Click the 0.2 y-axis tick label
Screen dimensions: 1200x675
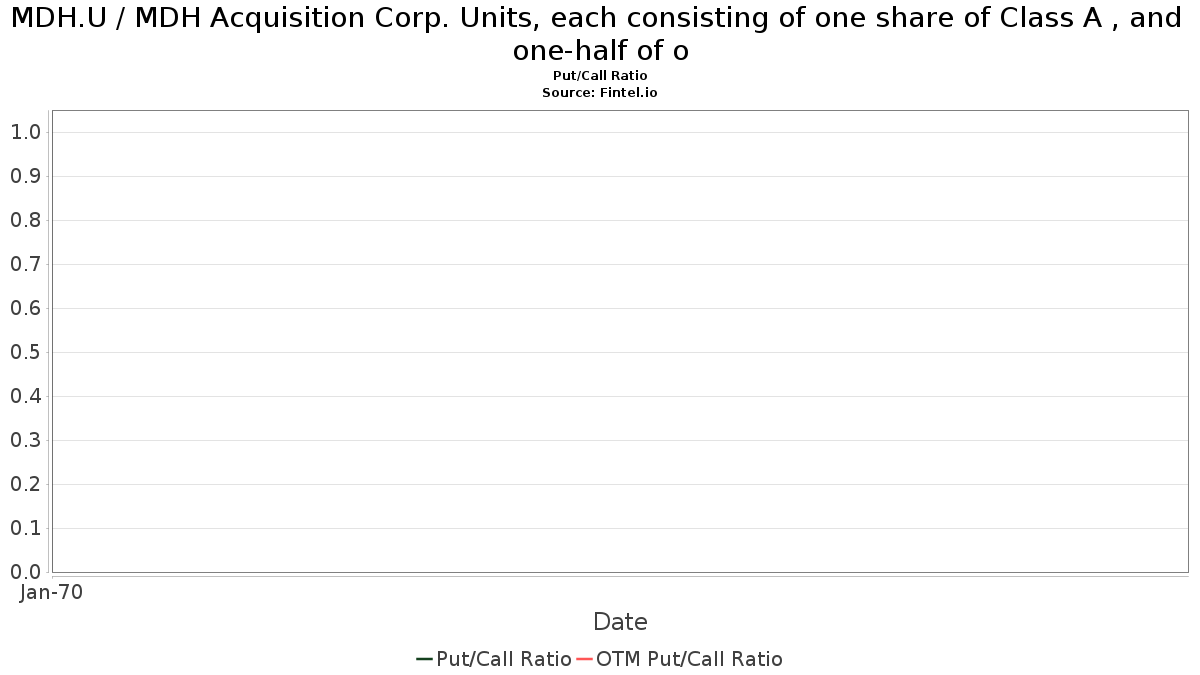(26, 484)
